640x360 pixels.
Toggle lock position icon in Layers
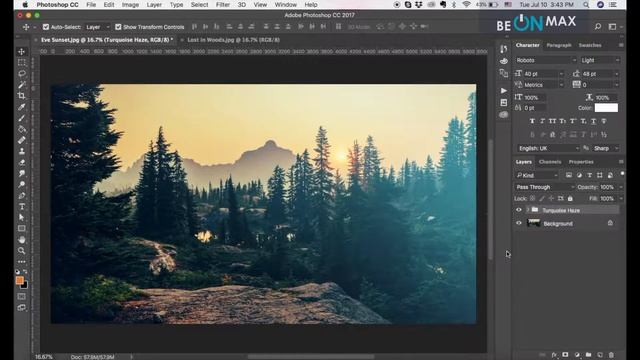551,198
